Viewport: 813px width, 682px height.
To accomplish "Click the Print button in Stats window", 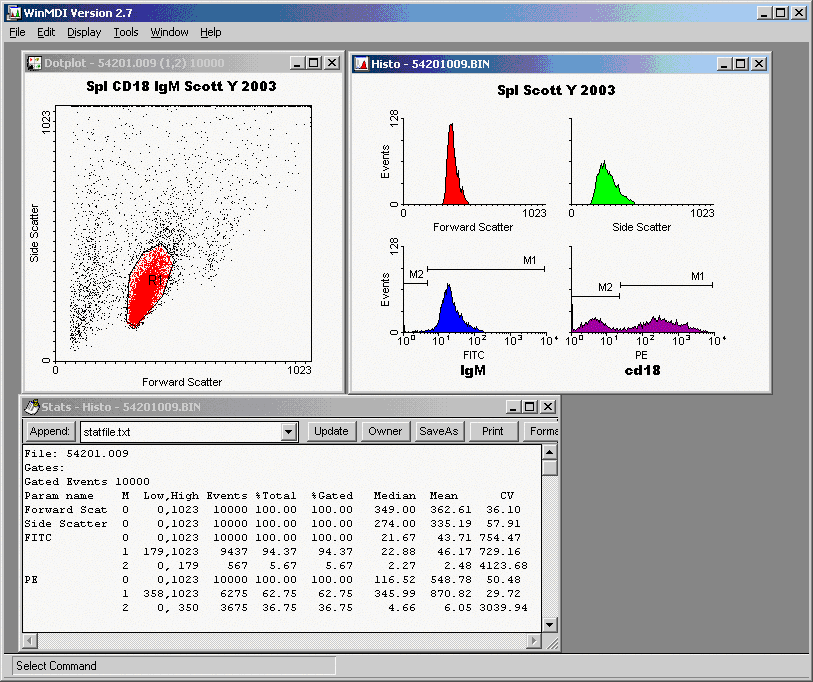I will 493,431.
